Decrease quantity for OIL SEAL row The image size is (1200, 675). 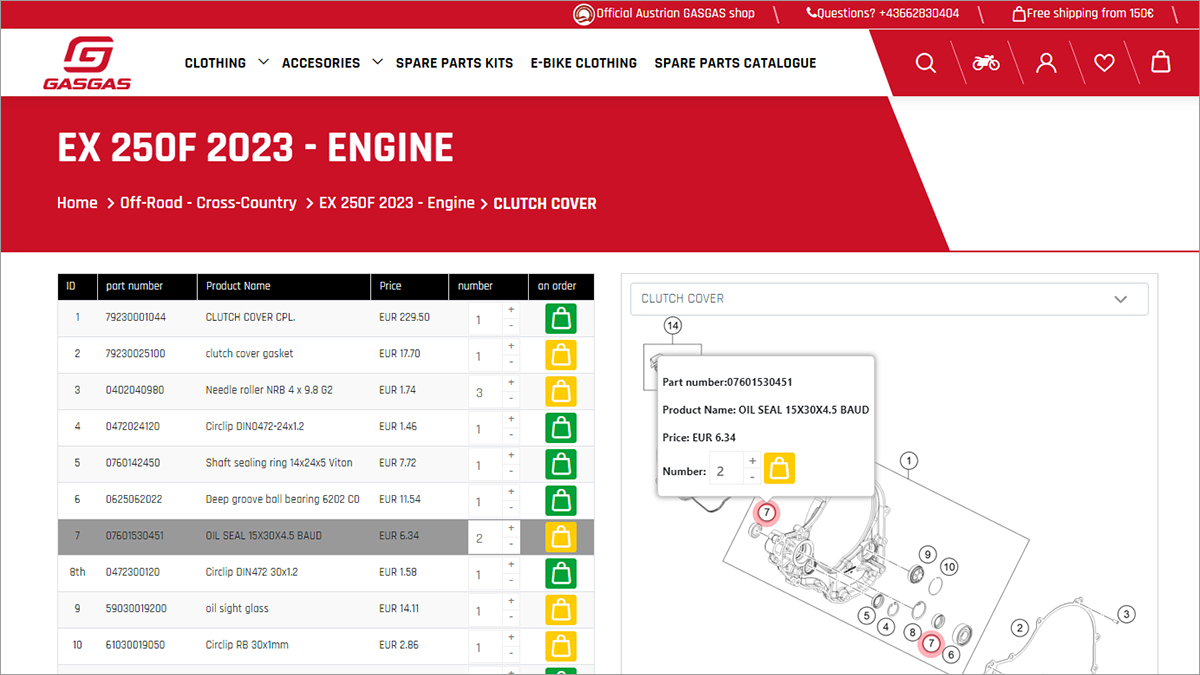tap(511, 544)
